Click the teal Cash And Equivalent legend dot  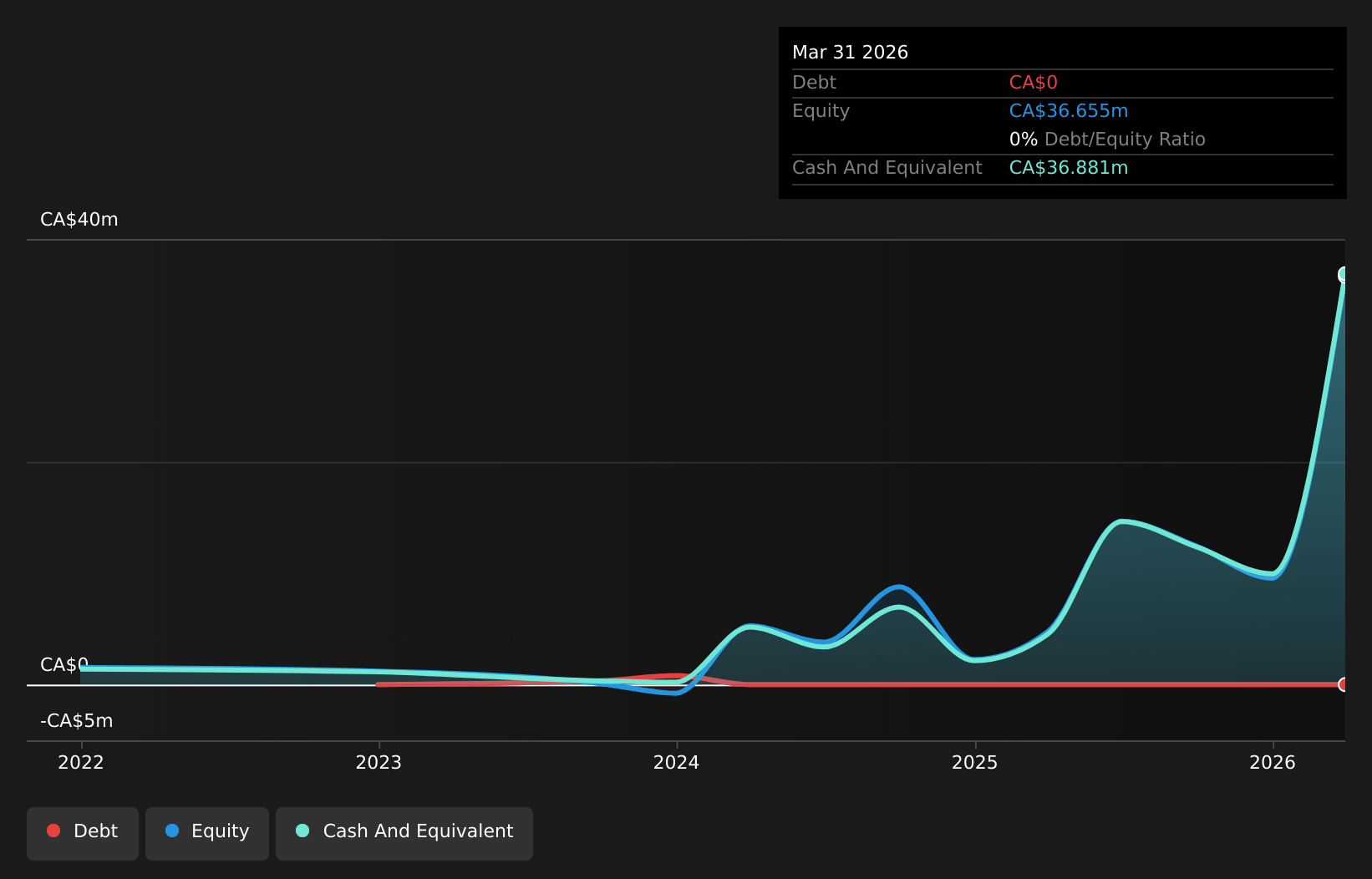[x=302, y=831]
